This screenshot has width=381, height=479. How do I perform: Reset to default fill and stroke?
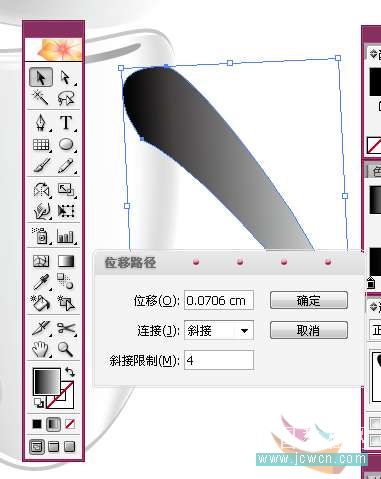click(x=39, y=403)
